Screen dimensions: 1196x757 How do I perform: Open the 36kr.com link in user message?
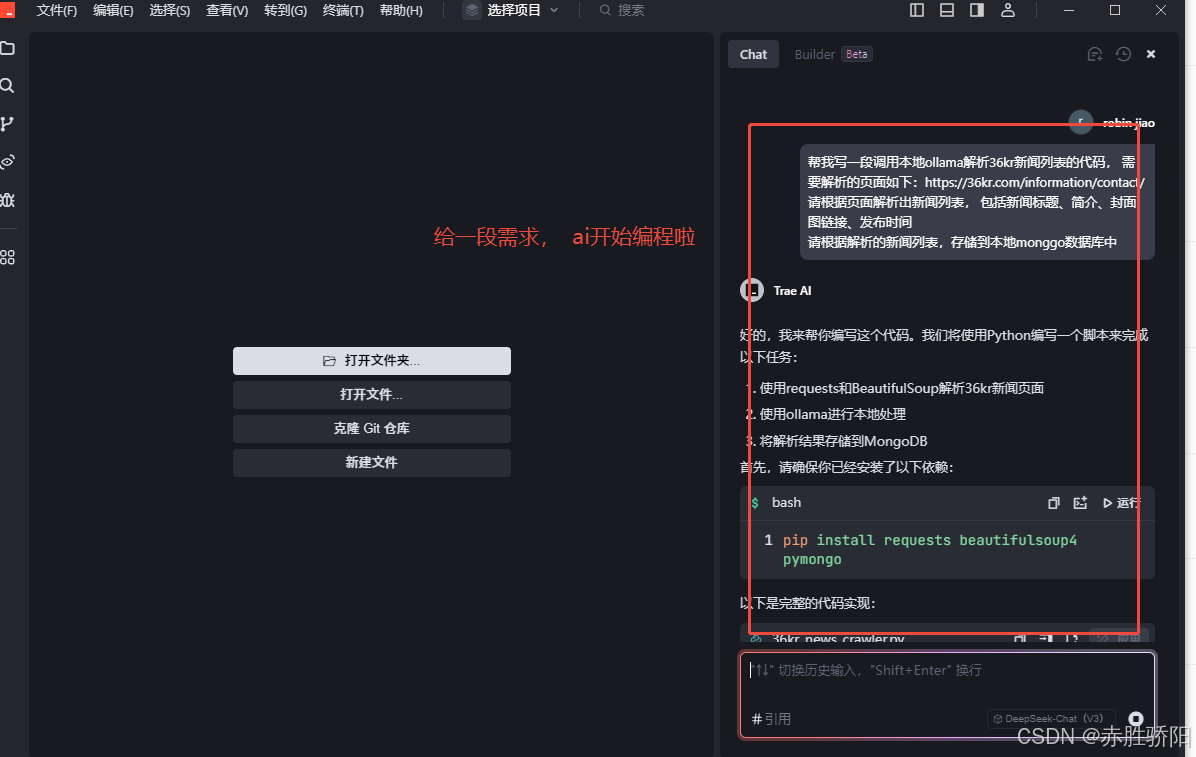[1034, 182]
